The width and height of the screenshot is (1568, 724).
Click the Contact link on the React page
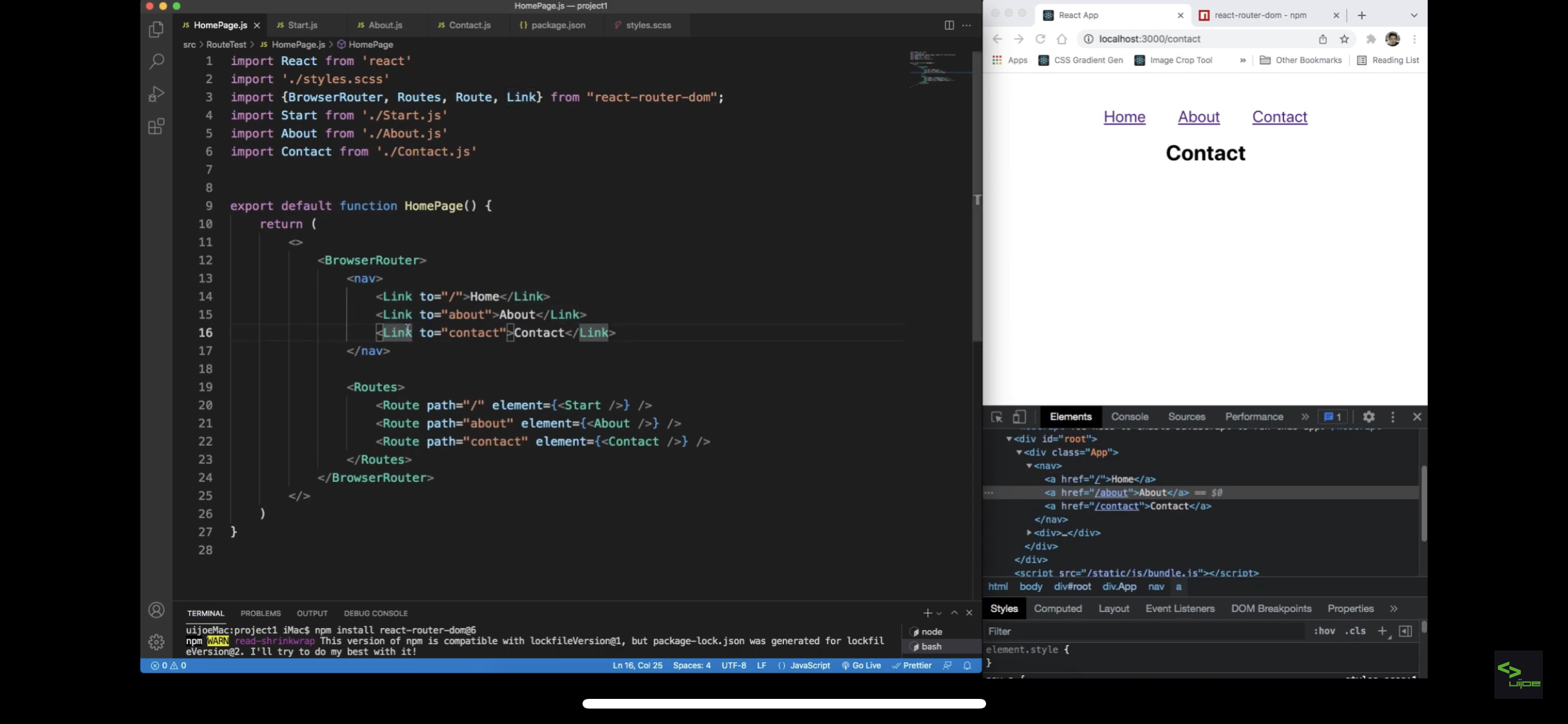coord(1279,116)
